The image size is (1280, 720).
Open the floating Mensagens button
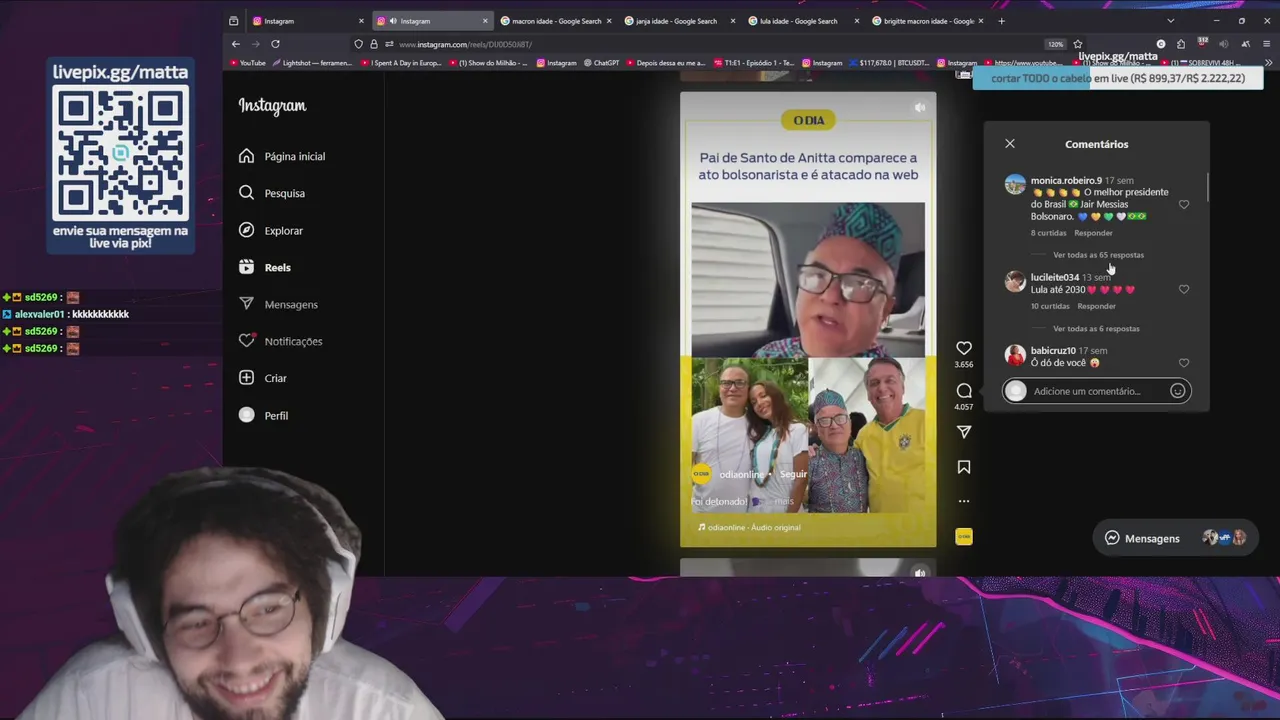tap(1174, 538)
